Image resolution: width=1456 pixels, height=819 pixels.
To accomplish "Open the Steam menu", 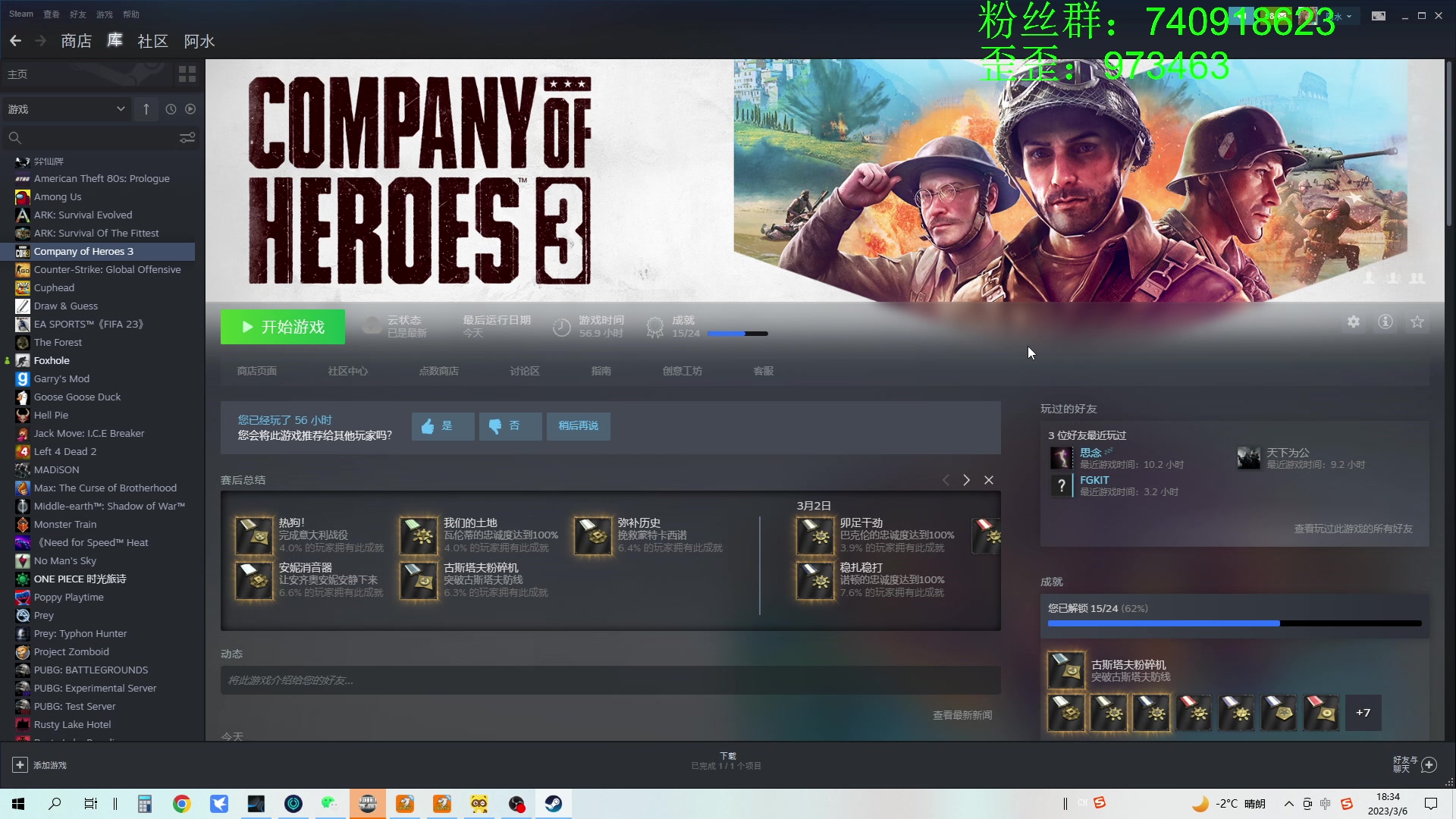I will (x=21, y=14).
